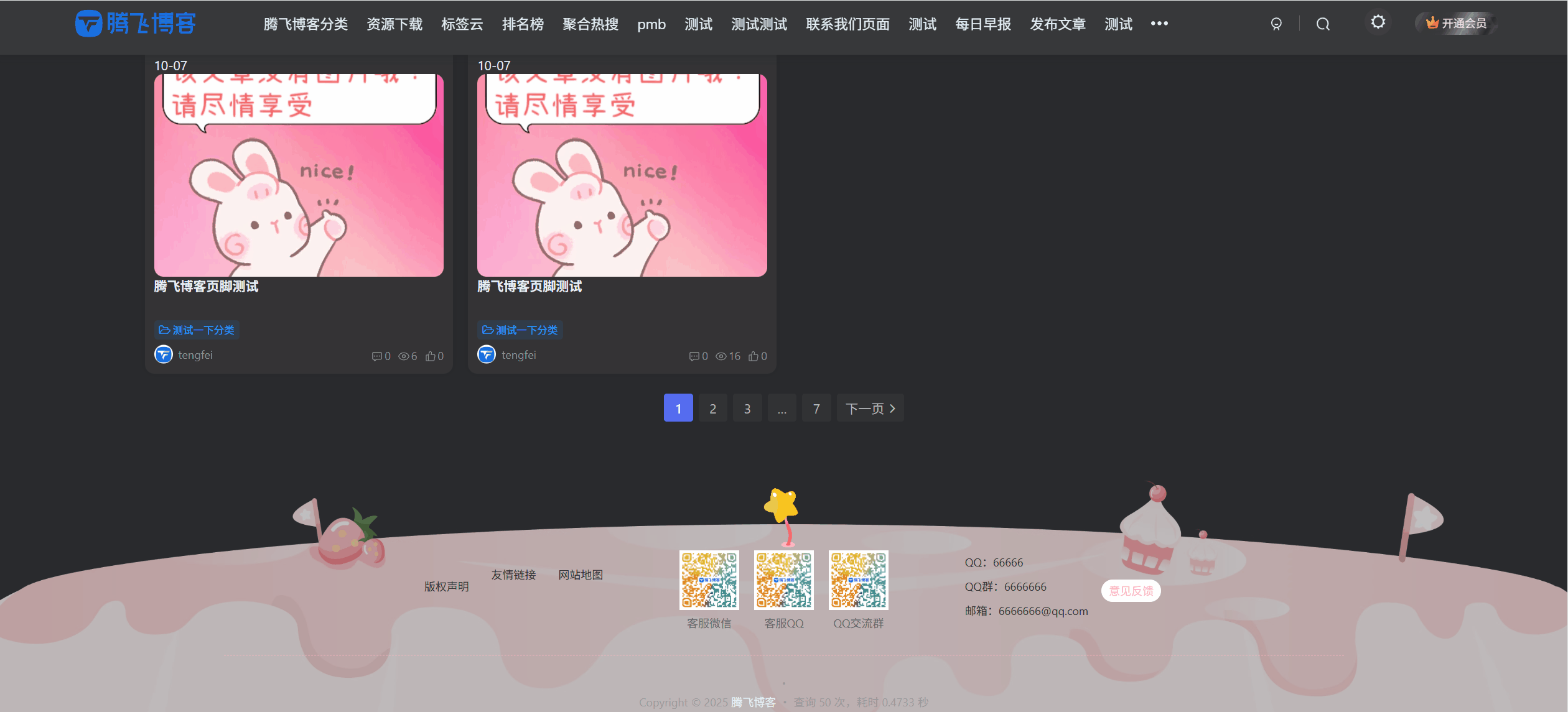
Task: Select page 2 in the pagination
Action: click(x=712, y=408)
